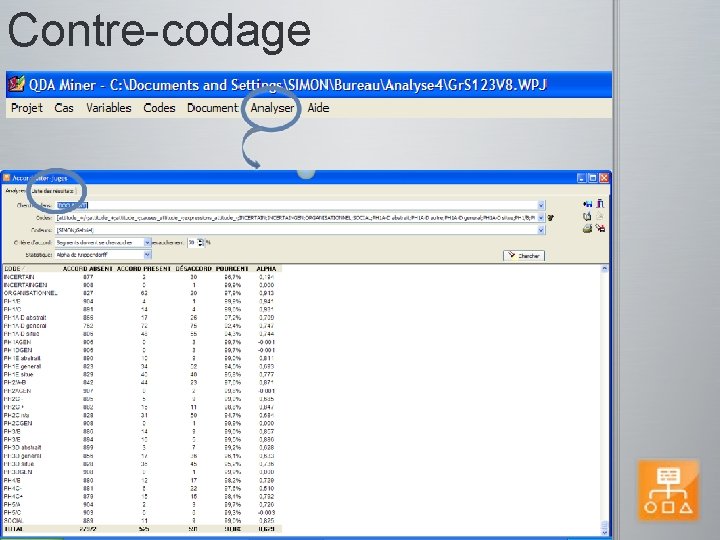Sort by the ACCORD PRESENT column header
The height and width of the screenshot is (540, 720).
tap(144, 269)
